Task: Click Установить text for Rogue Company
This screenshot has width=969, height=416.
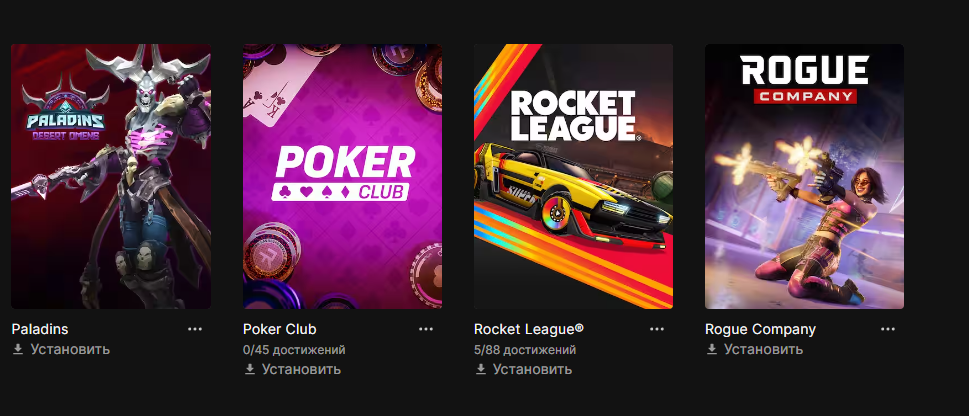Action: tap(763, 349)
